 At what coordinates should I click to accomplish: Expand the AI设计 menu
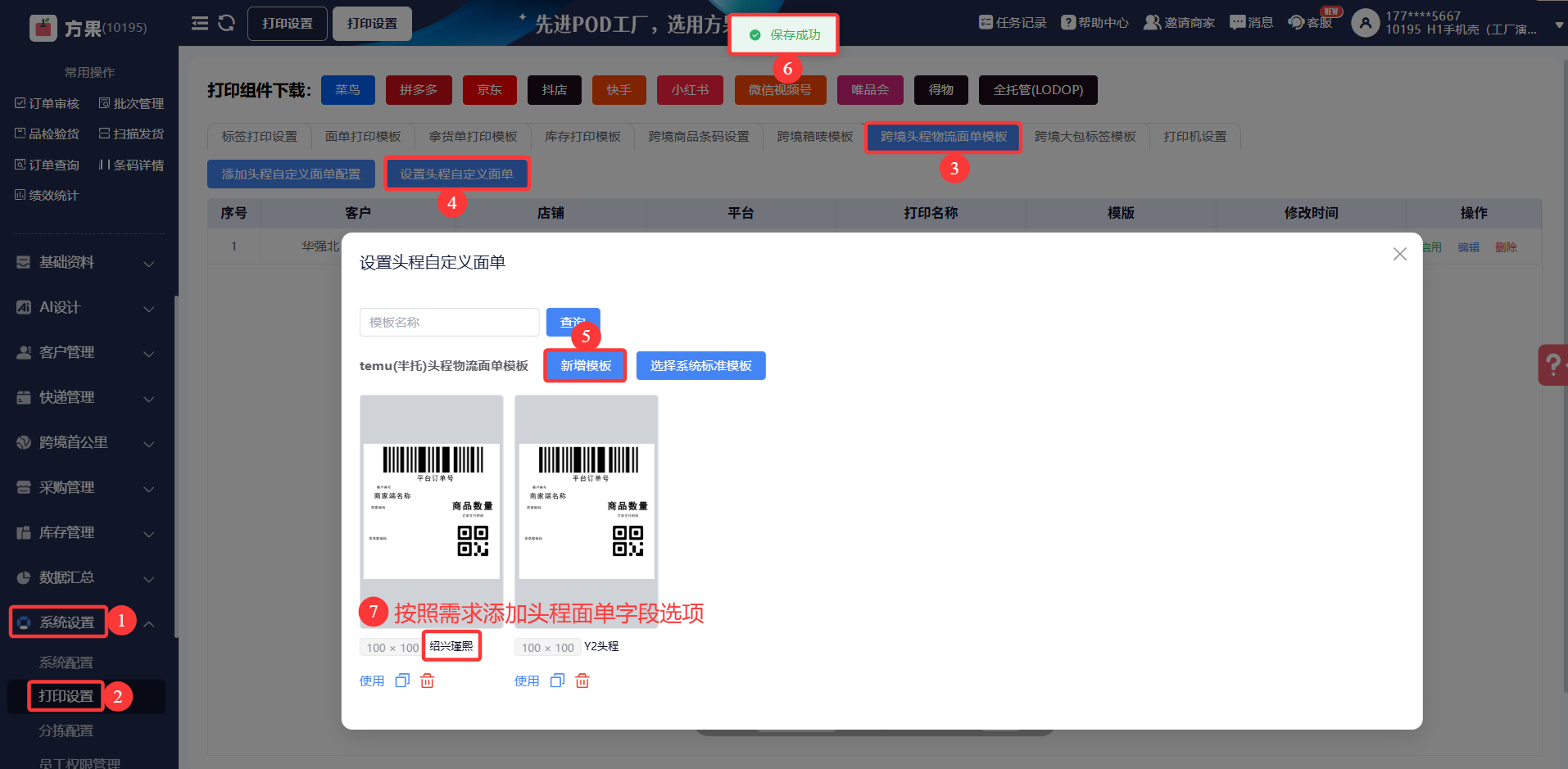click(86, 308)
